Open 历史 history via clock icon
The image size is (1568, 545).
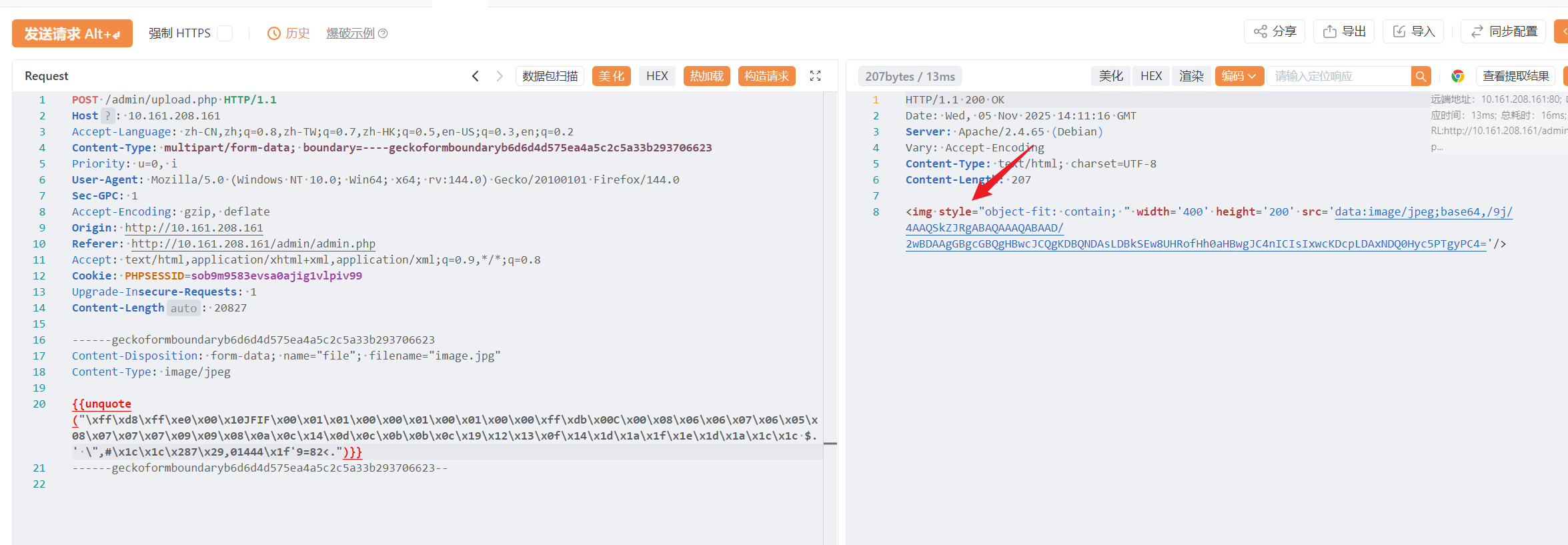273,33
